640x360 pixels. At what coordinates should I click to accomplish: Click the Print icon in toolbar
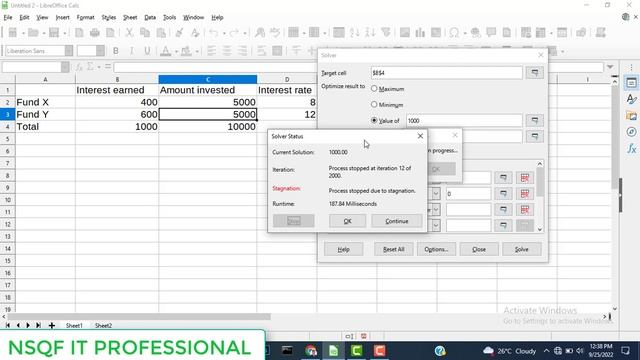95,33
